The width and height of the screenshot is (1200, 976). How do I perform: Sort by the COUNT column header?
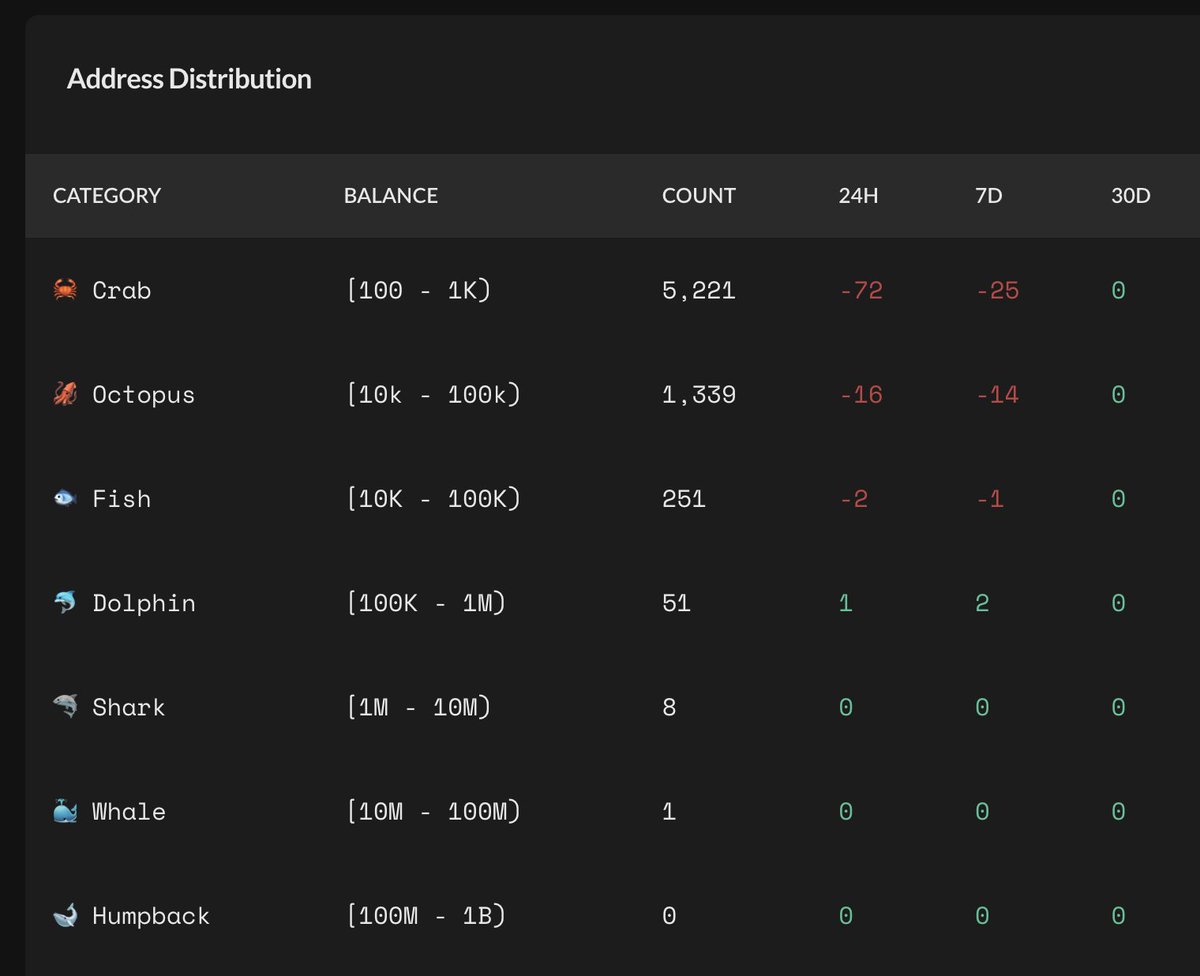699,196
